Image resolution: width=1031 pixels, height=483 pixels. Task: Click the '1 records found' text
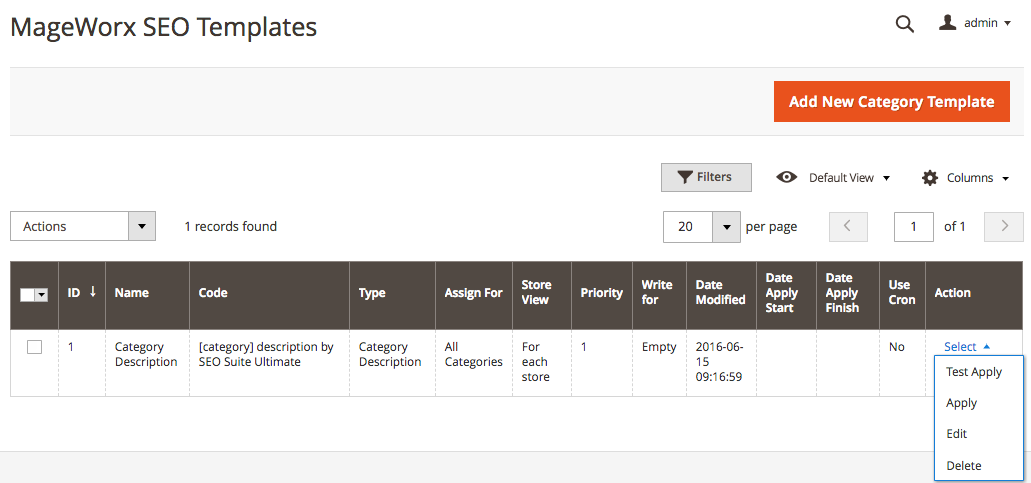231,226
